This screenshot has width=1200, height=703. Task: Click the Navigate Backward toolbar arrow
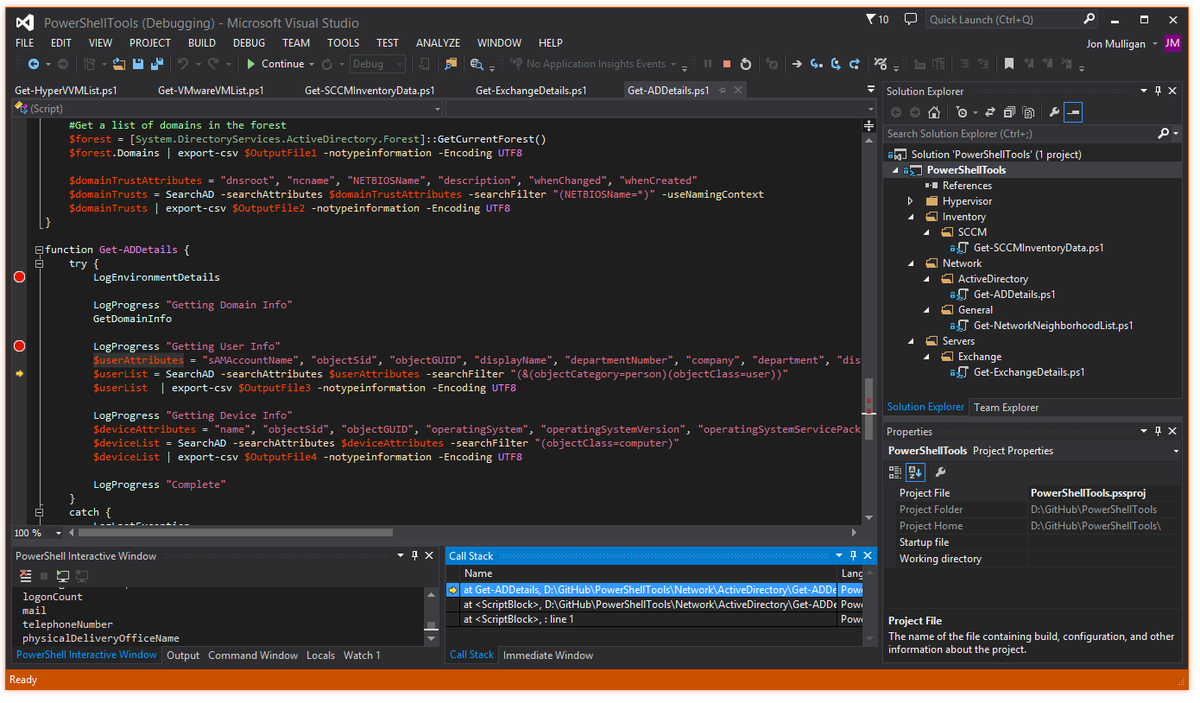click(x=33, y=64)
